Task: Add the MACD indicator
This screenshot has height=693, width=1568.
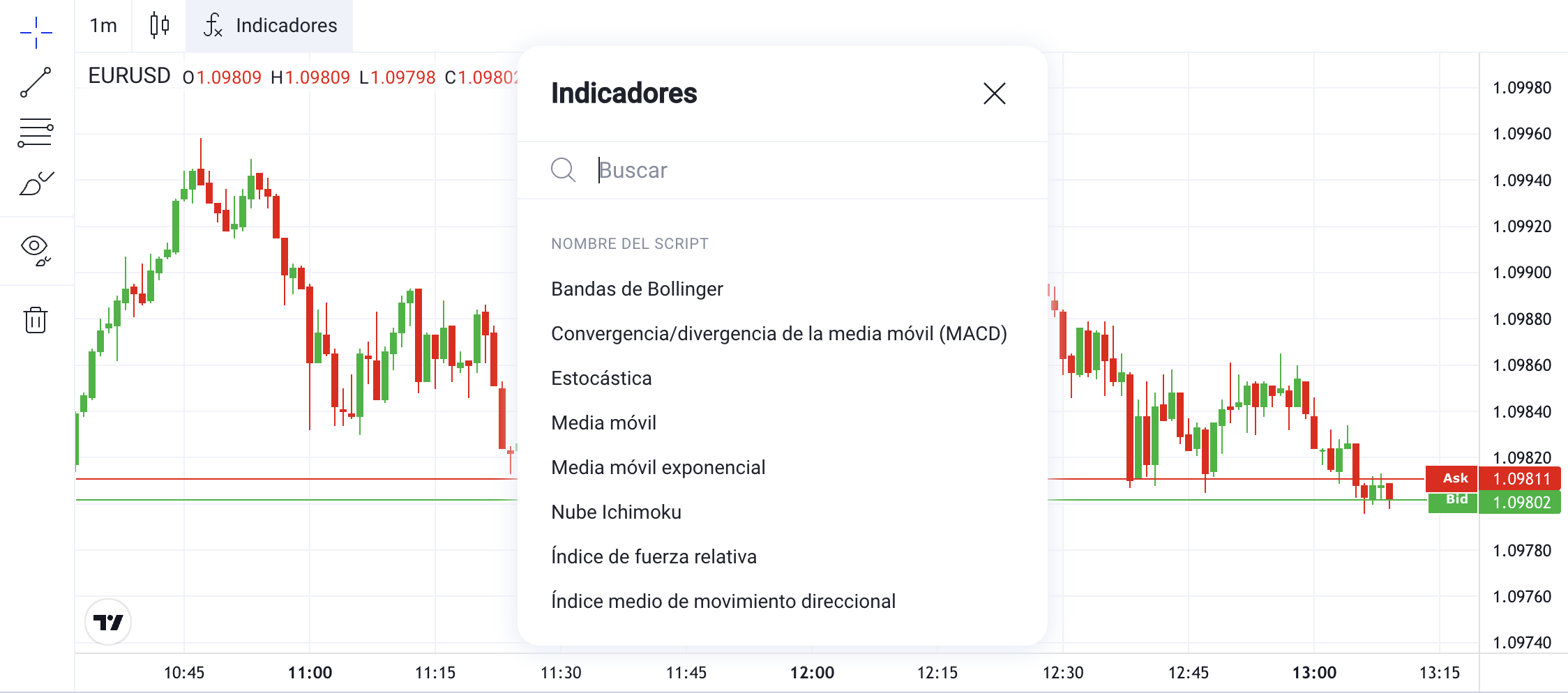Action: pyautogui.click(x=778, y=333)
